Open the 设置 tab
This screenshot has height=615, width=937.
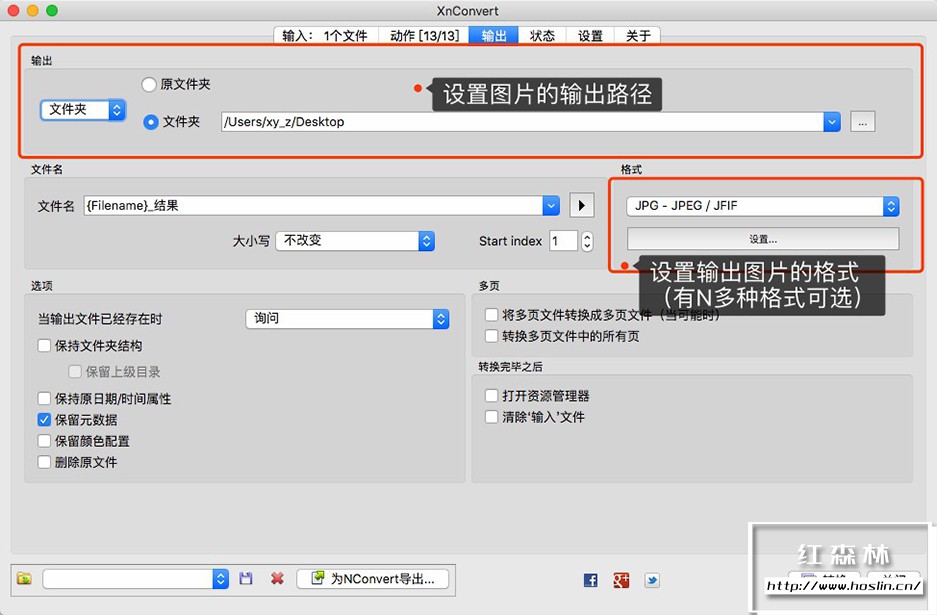[x=590, y=36]
